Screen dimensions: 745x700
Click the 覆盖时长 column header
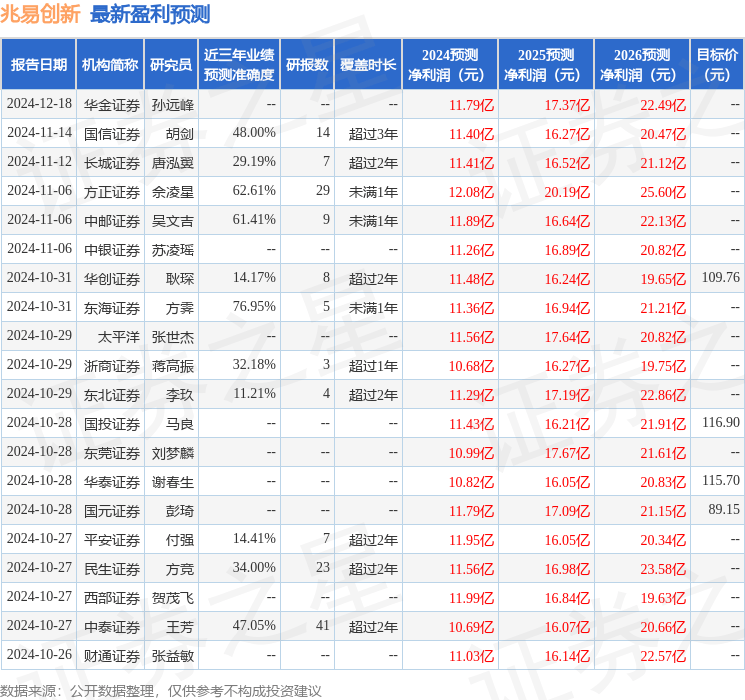(x=368, y=64)
